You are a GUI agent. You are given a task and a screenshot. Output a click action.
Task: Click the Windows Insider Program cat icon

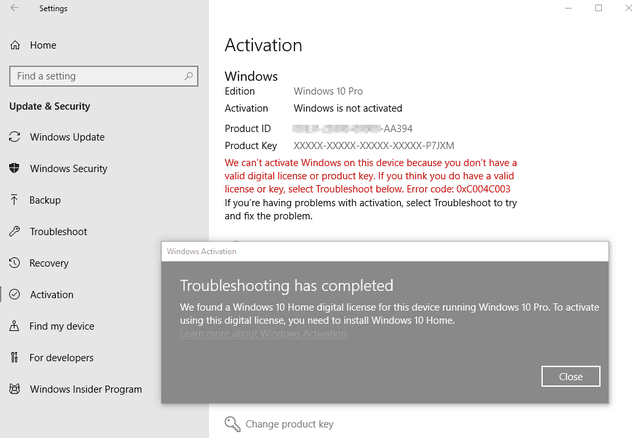point(15,389)
